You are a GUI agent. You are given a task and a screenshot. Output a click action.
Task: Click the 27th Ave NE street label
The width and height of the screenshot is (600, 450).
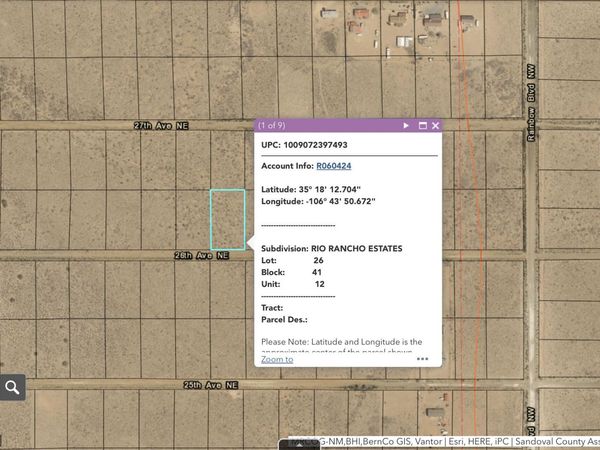(x=161, y=126)
